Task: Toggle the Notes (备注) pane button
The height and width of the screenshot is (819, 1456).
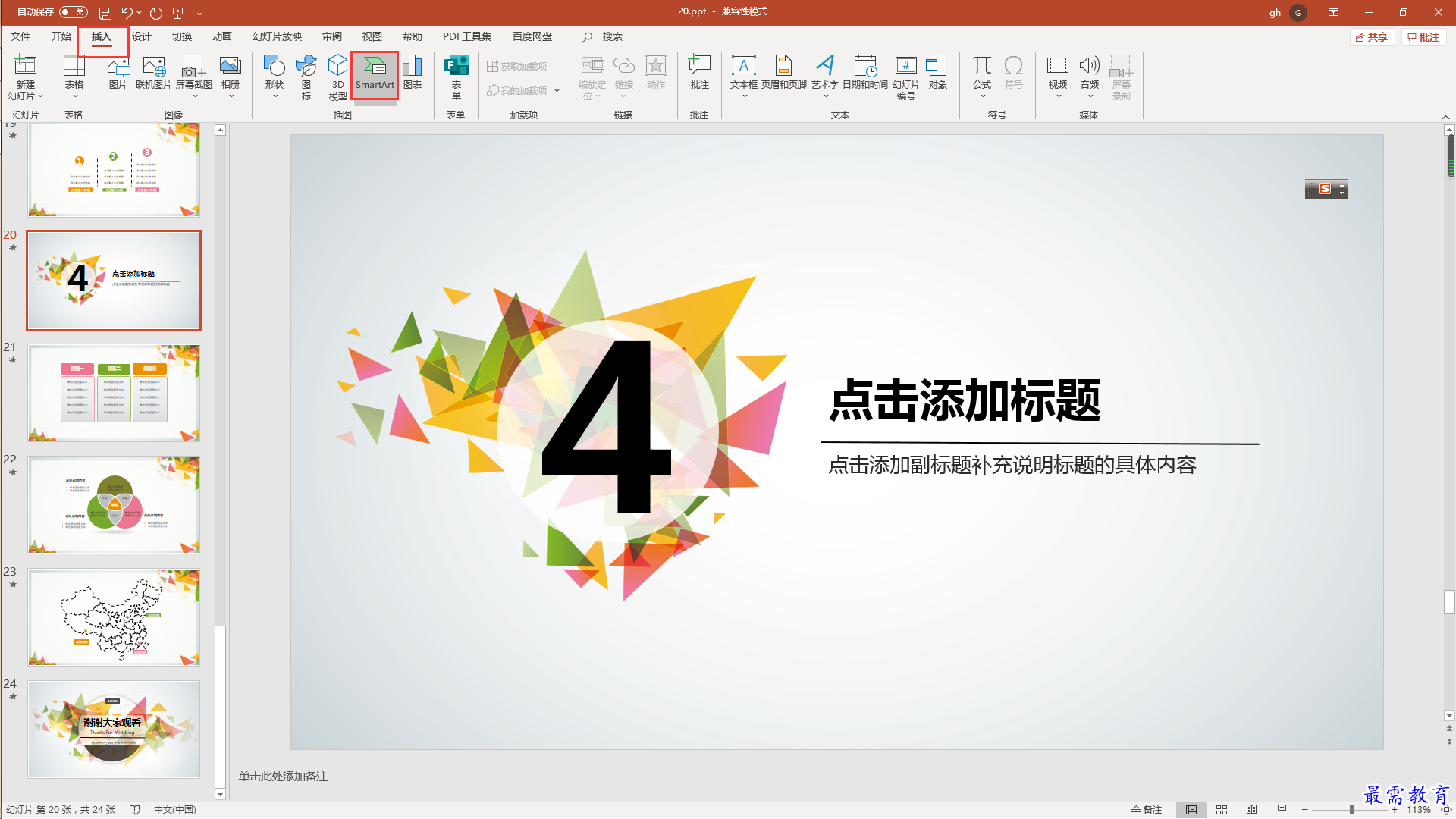Action: tap(1147, 810)
